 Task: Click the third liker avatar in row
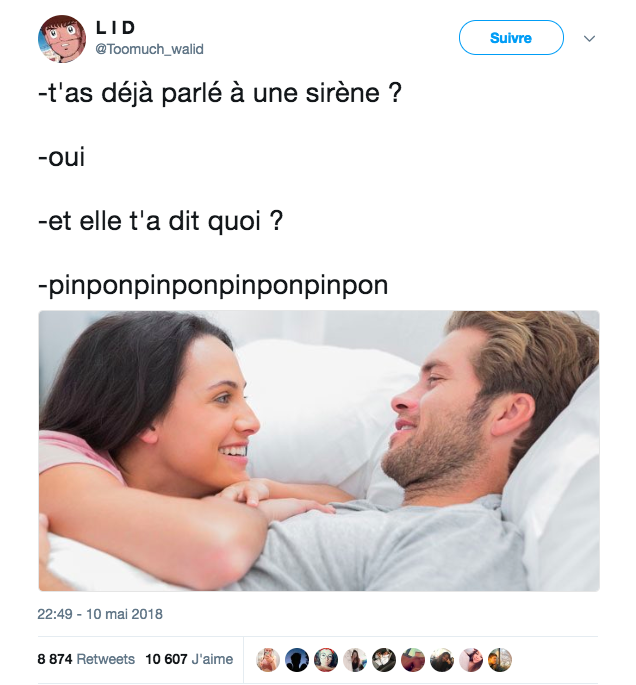point(326,660)
